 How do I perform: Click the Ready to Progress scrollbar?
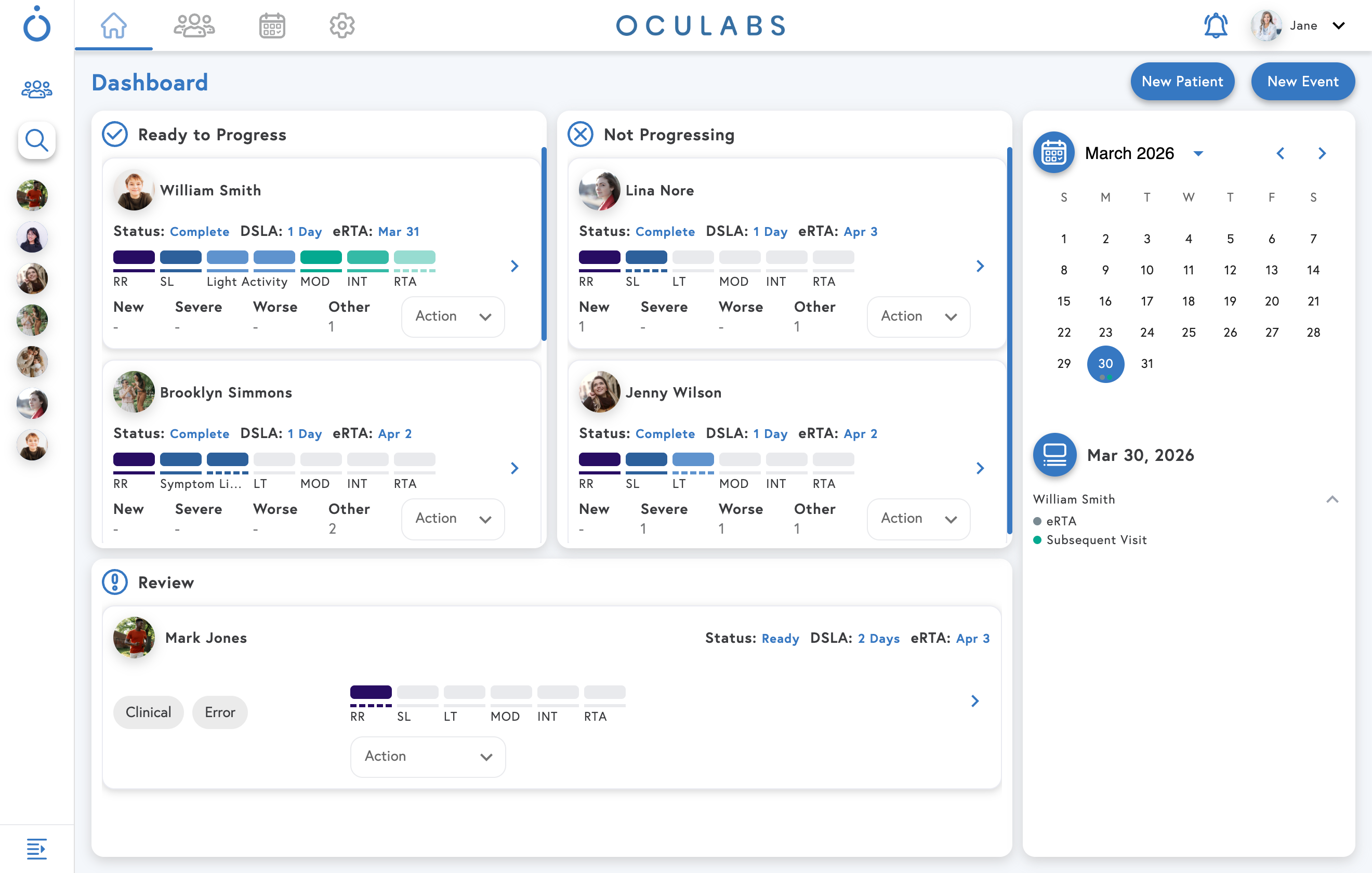544,244
